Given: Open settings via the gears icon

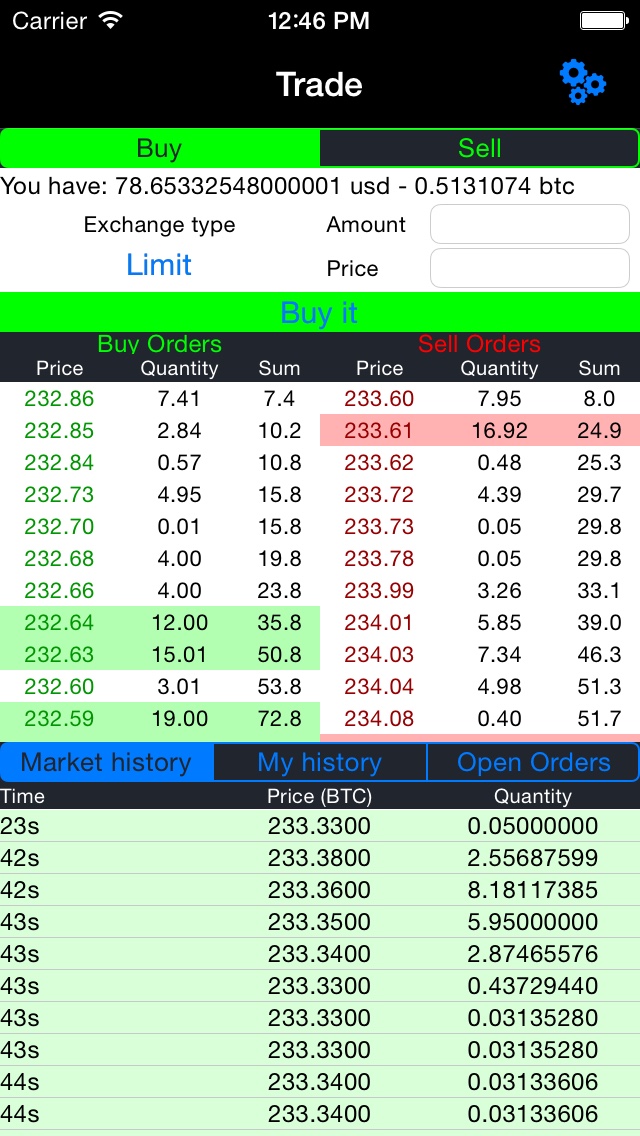Looking at the screenshot, I should click(x=582, y=82).
